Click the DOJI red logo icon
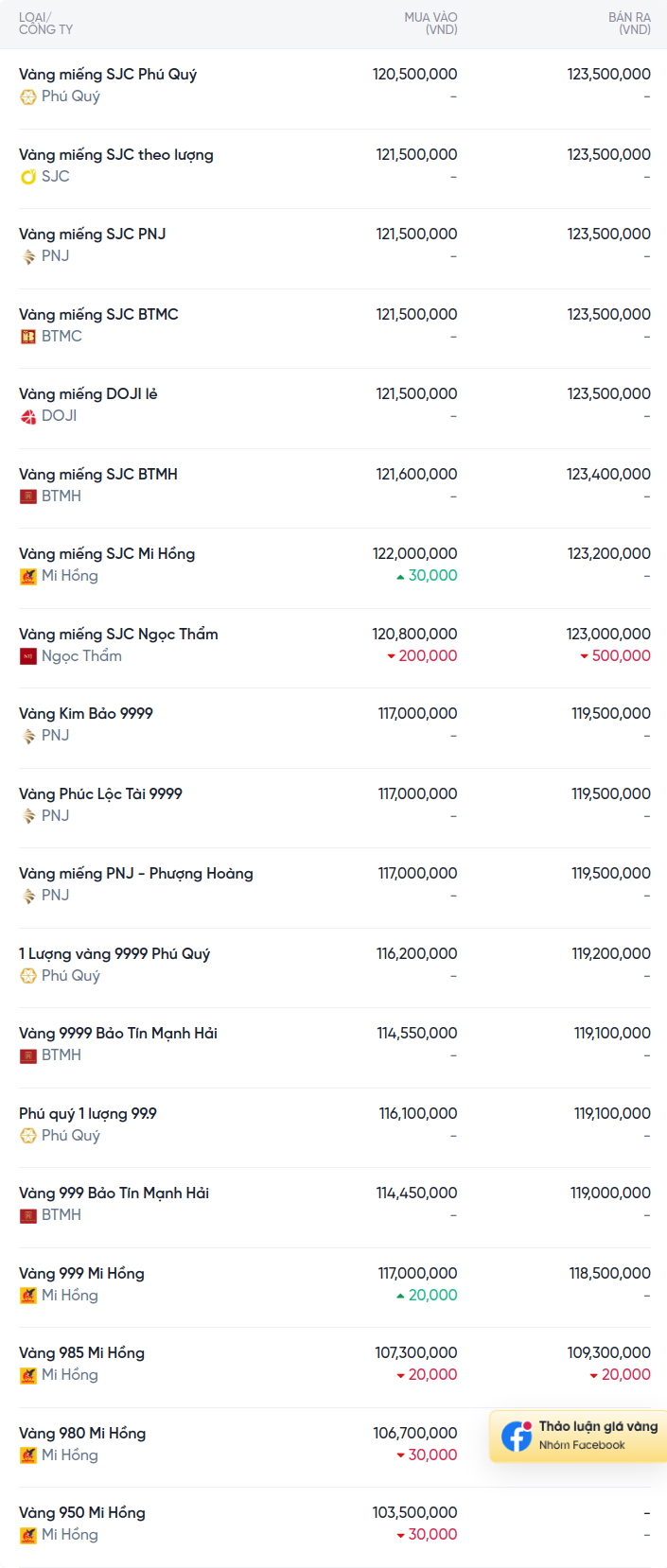 point(28,416)
